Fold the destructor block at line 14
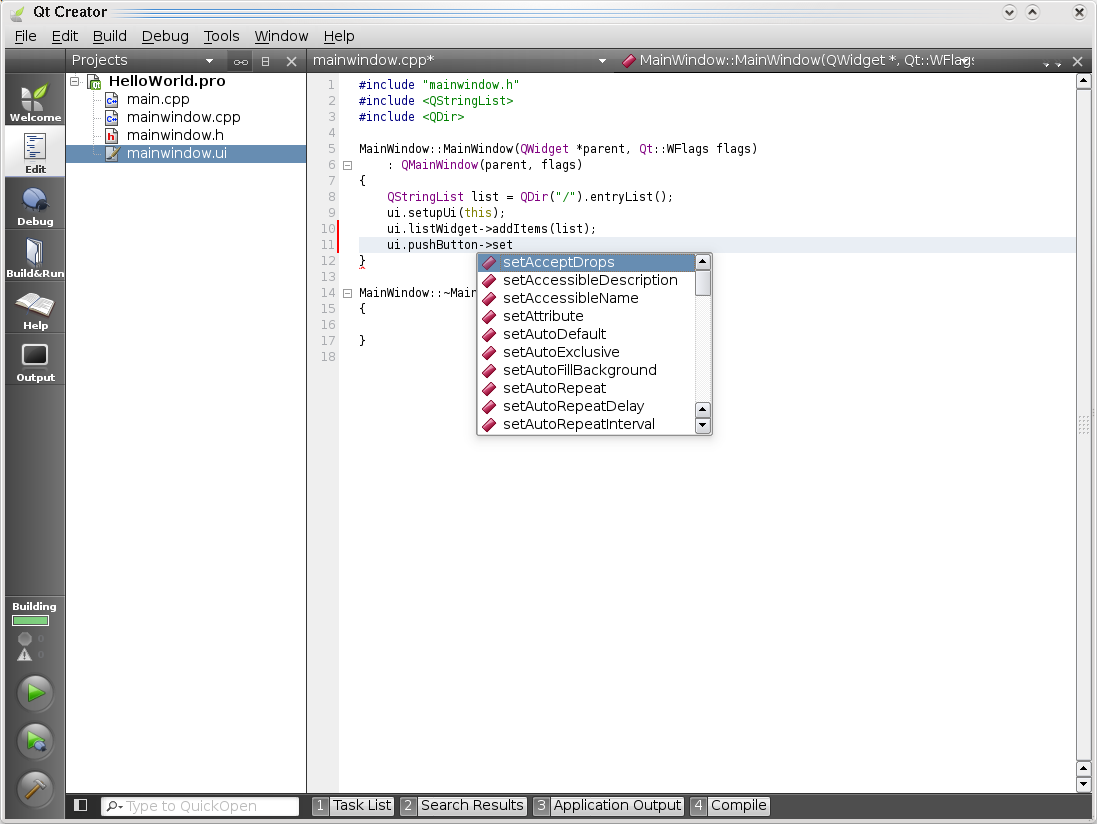This screenshot has height=824, width=1097. tap(348, 294)
